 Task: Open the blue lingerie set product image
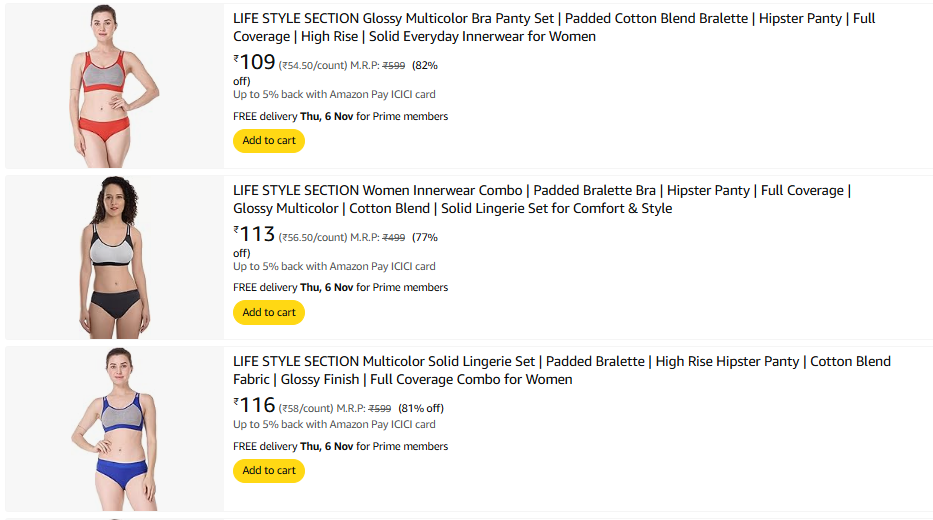pos(115,429)
